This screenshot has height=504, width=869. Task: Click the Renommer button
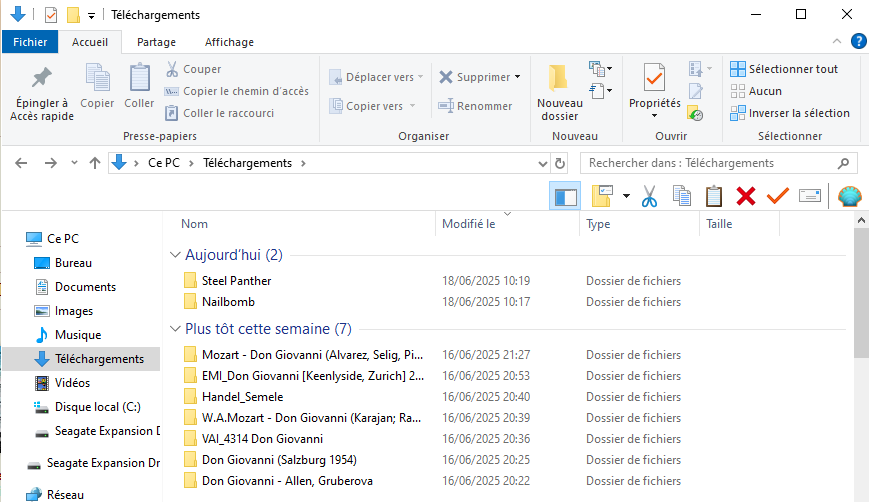475,106
